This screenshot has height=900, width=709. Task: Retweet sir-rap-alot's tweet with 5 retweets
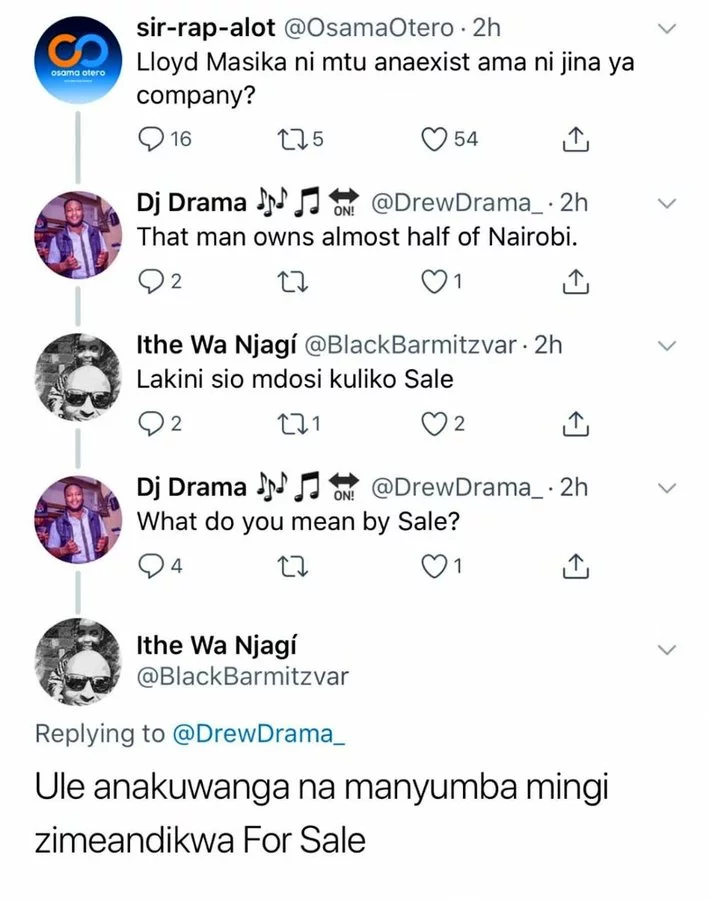click(x=290, y=139)
